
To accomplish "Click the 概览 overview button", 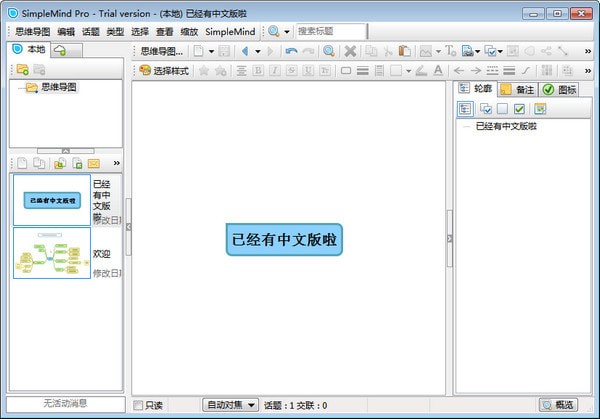I will 558,405.
